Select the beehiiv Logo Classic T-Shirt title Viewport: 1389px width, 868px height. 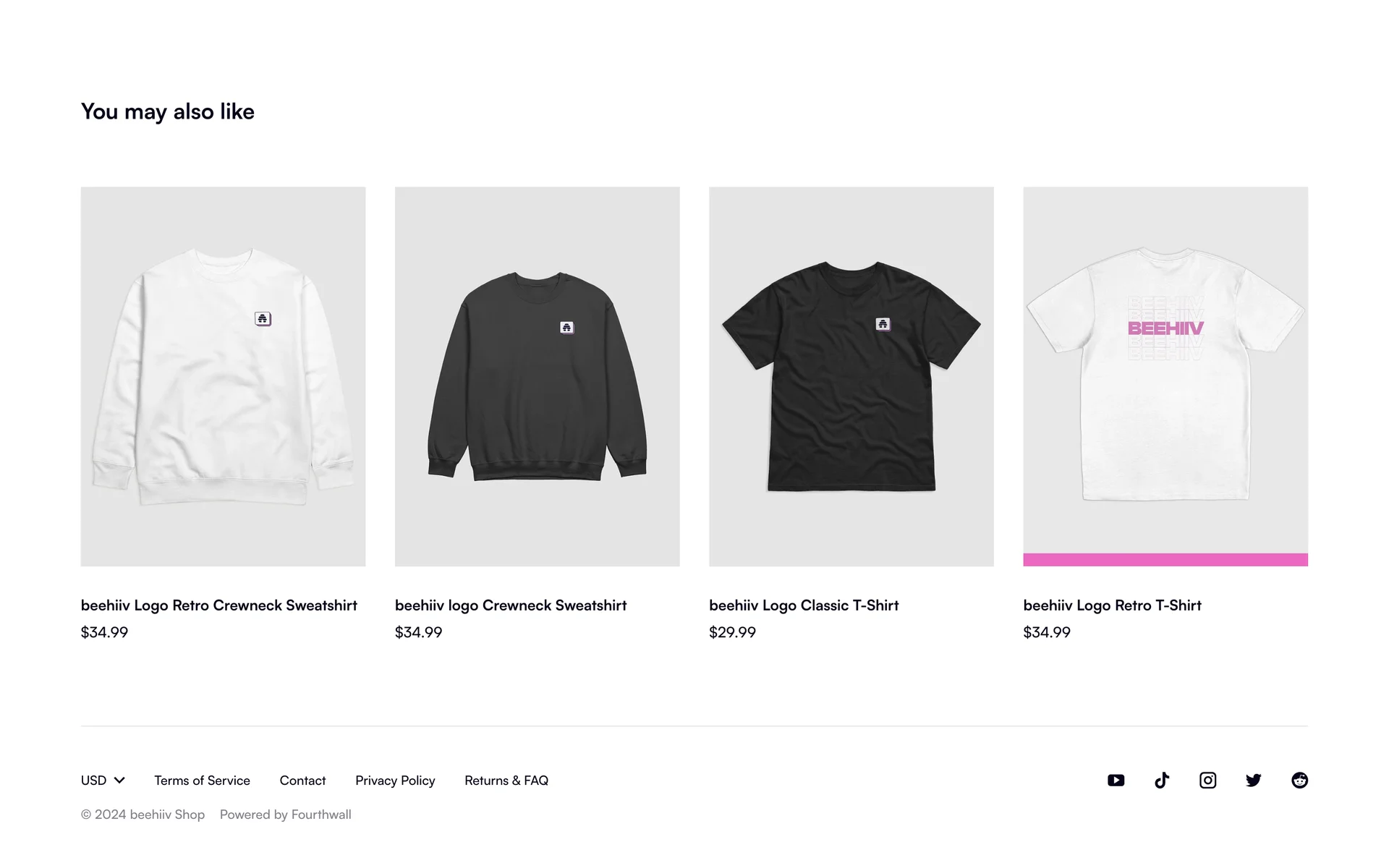coord(804,605)
